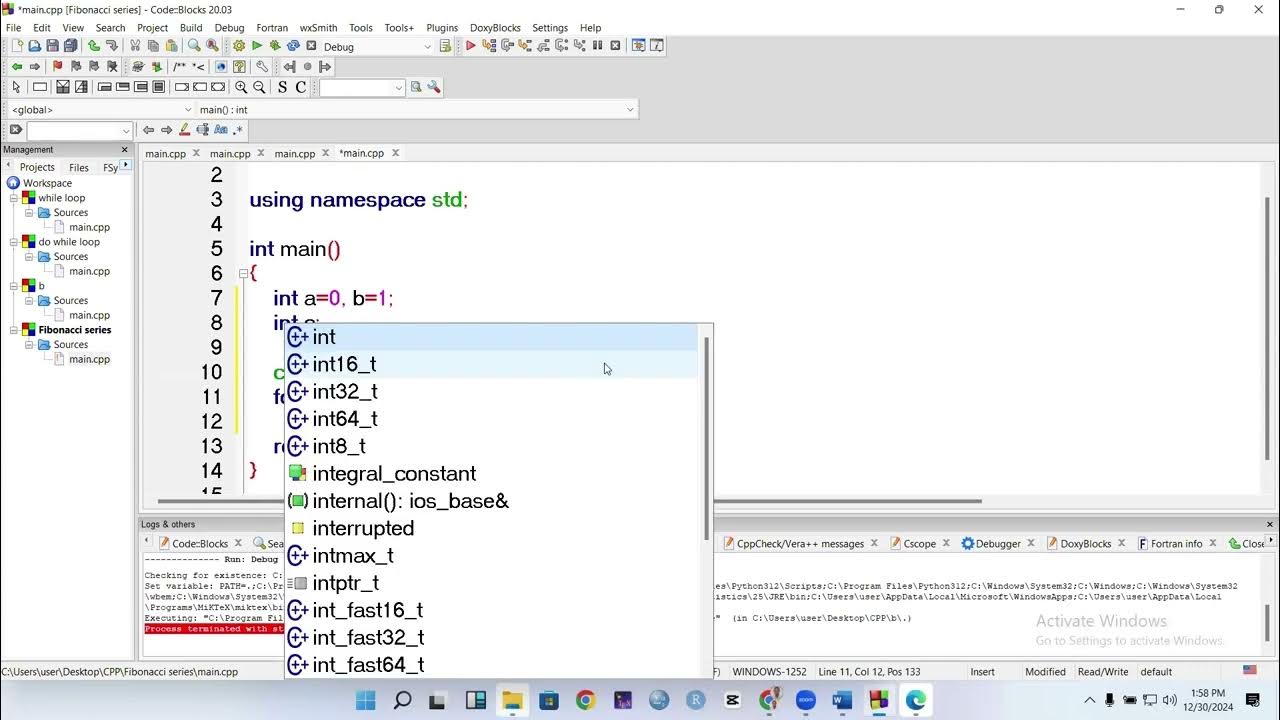
Task: Open the Build menu
Action: pos(191,28)
